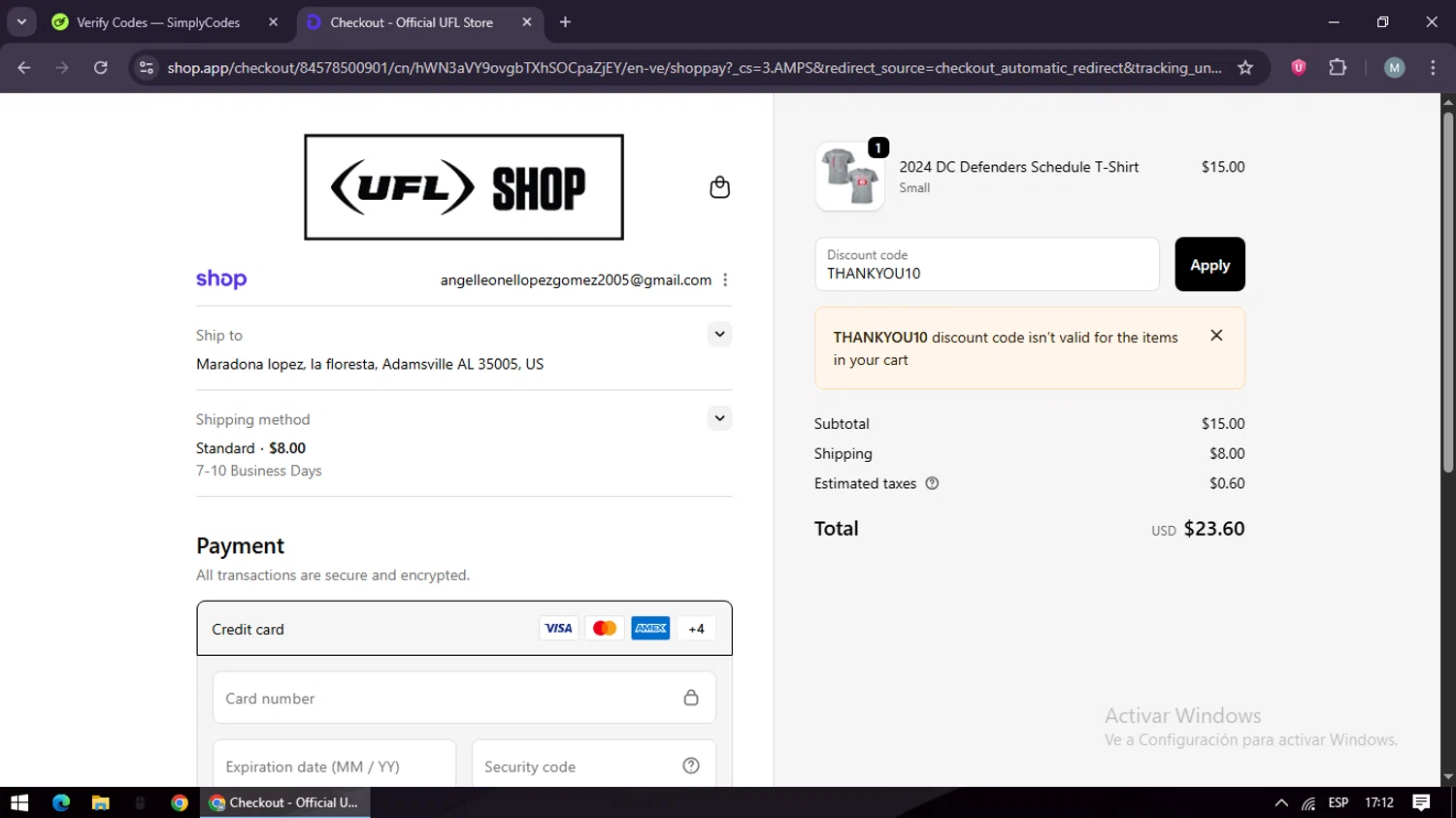Show the +4 additional card types
This screenshot has width=1456, height=818.
[x=696, y=628]
